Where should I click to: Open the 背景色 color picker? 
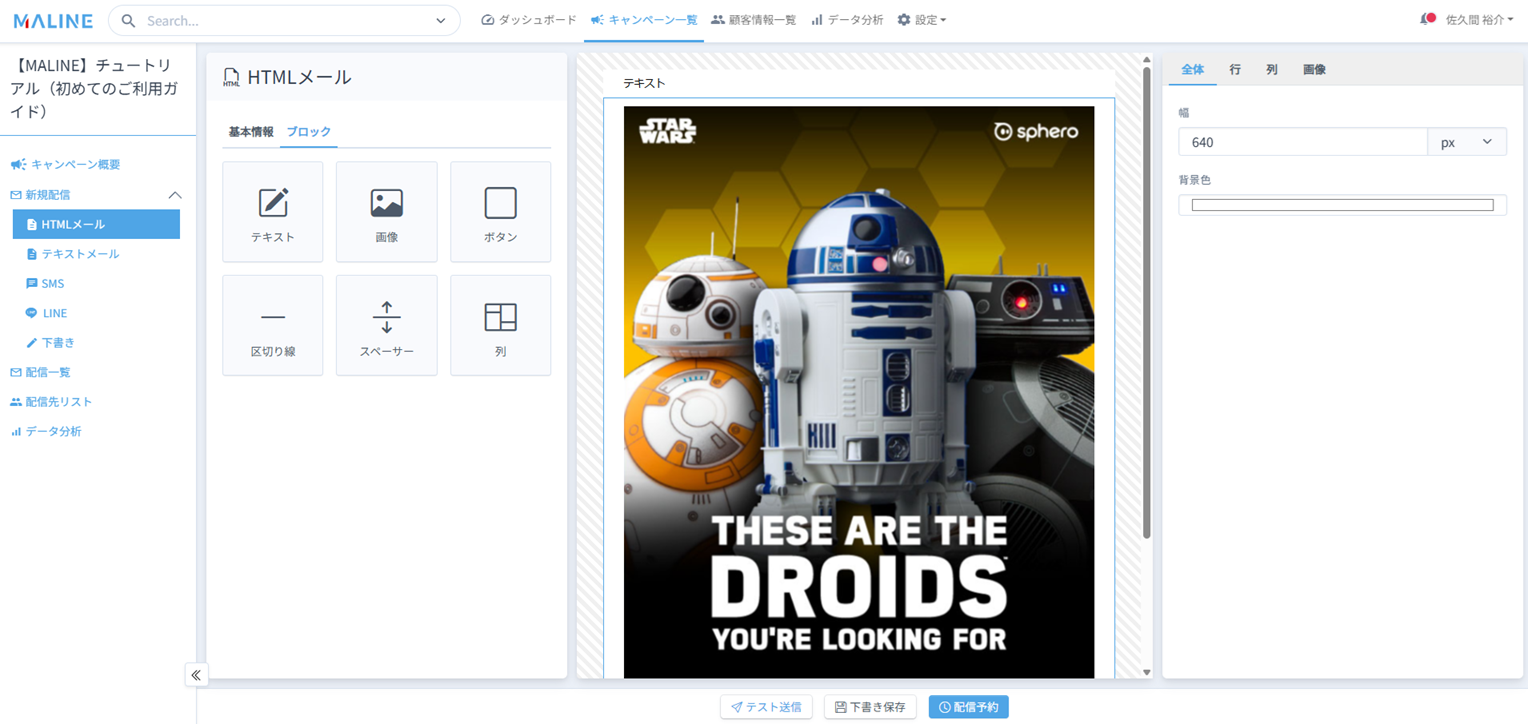click(x=1343, y=205)
